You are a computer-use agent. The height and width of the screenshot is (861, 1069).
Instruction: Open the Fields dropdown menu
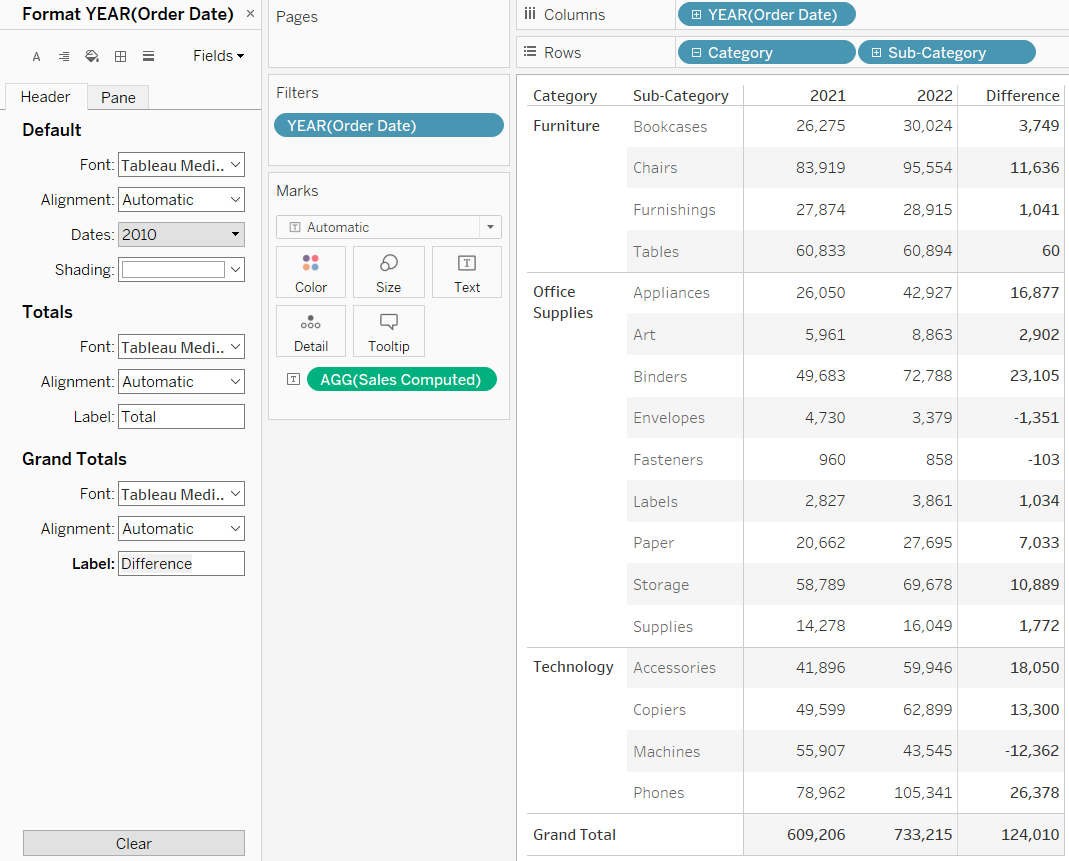(218, 56)
